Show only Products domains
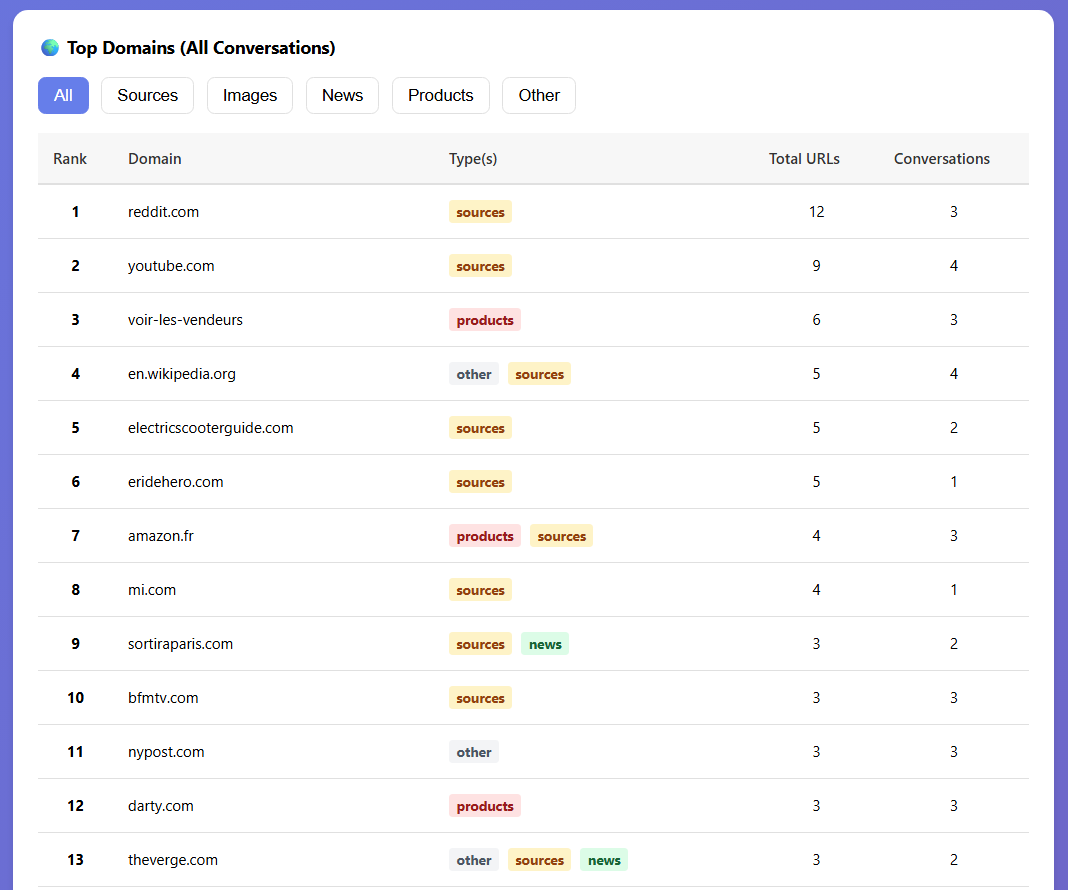Image resolution: width=1068 pixels, height=890 pixels. [x=440, y=96]
